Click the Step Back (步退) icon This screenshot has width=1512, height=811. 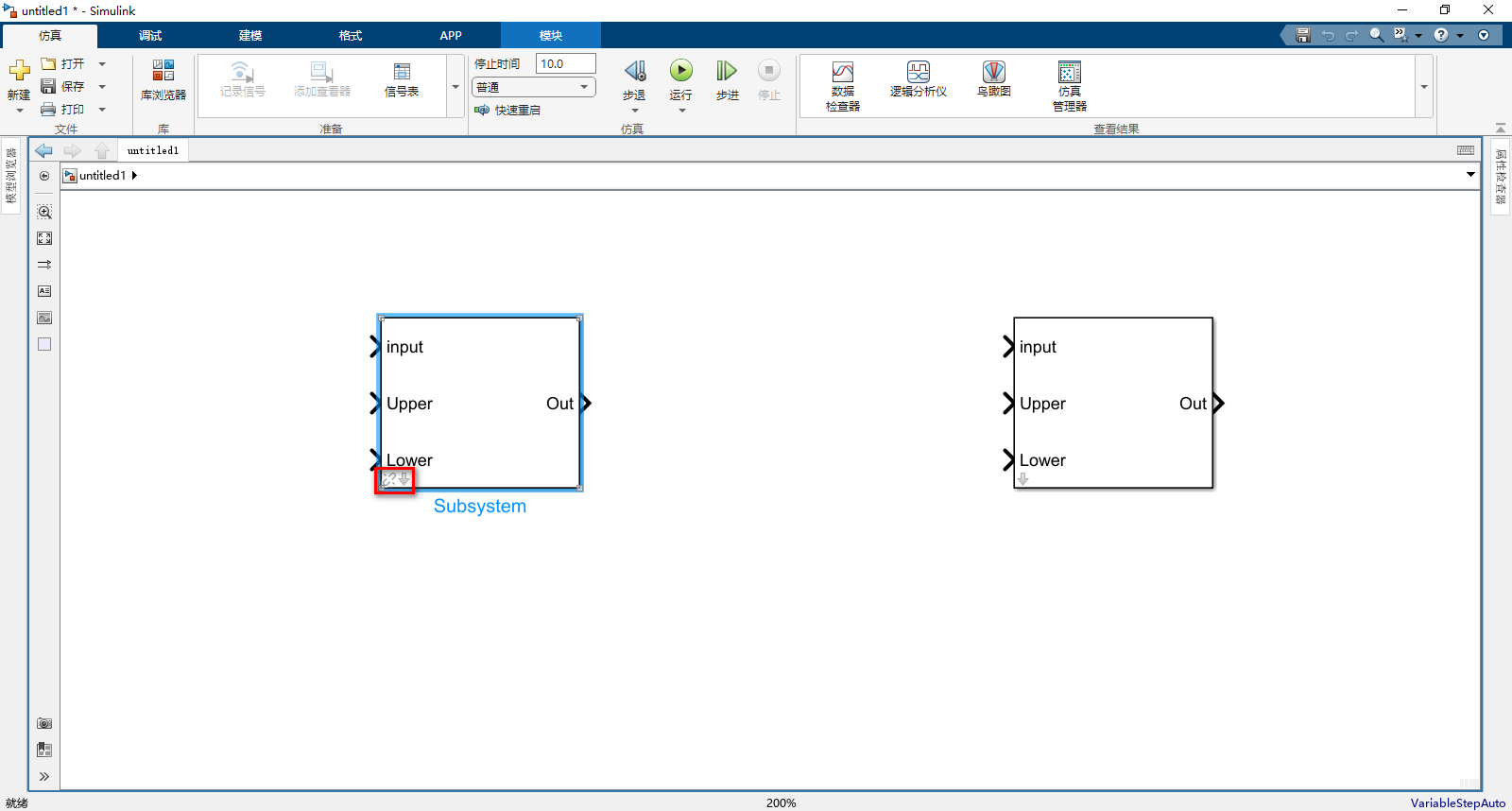click(634, 71)
